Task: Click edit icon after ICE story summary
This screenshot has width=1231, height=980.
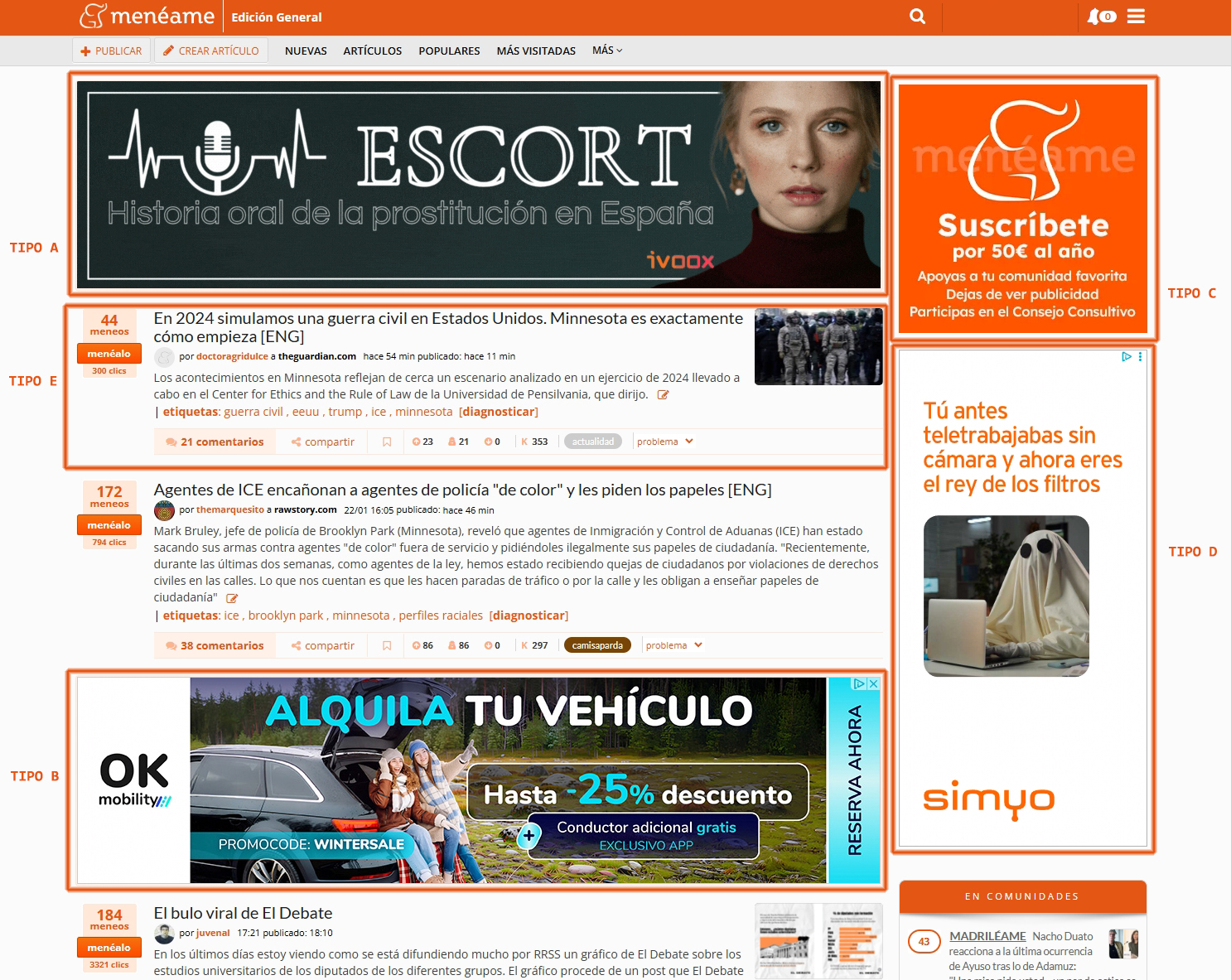Action: click(232, 598)
